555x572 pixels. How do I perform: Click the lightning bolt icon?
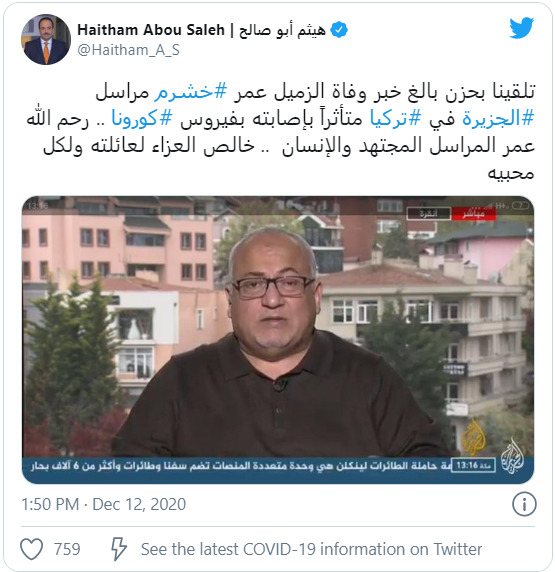pyautogui.click(x=118, y=549)
